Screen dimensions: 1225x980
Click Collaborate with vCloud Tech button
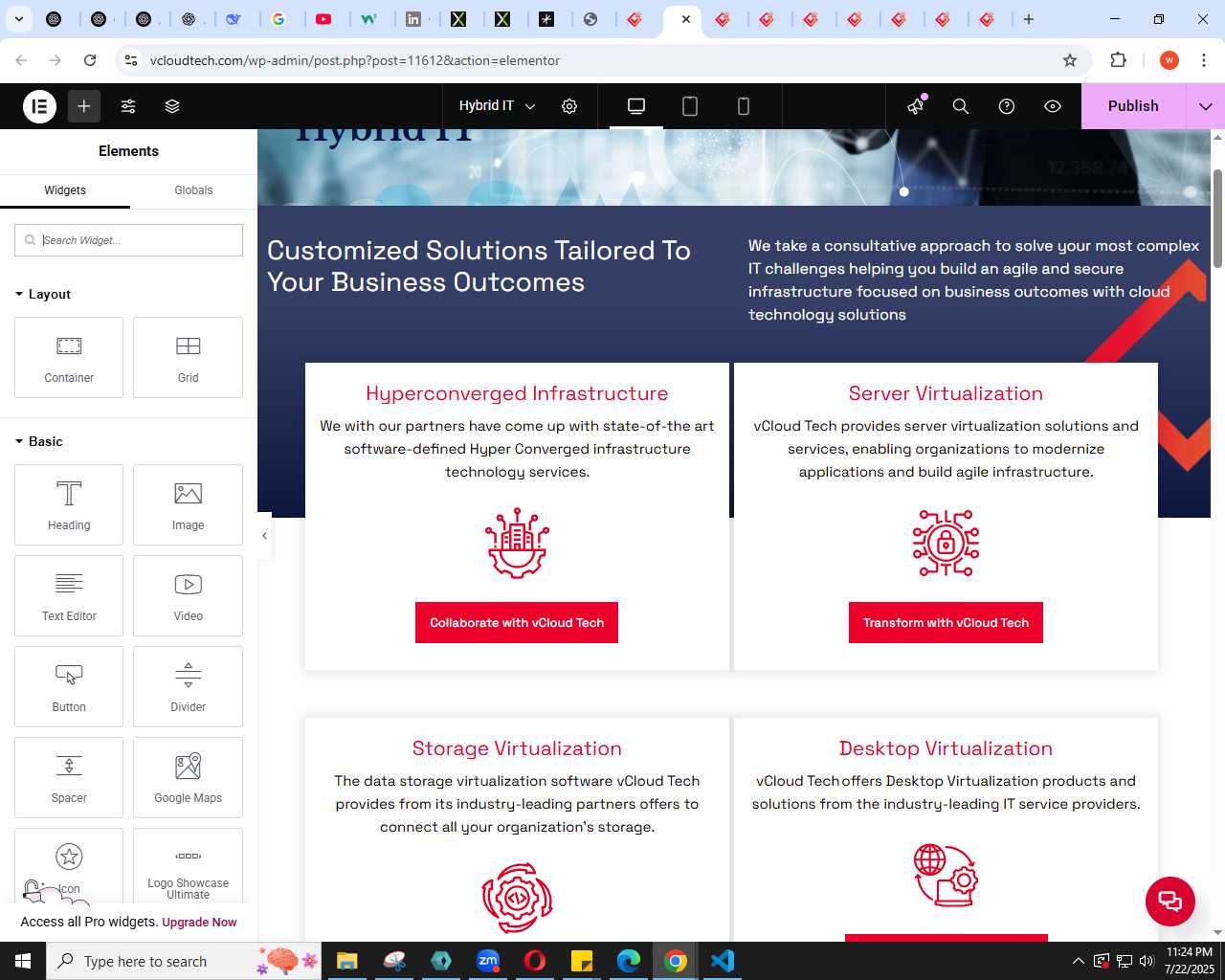pos(517,623)
